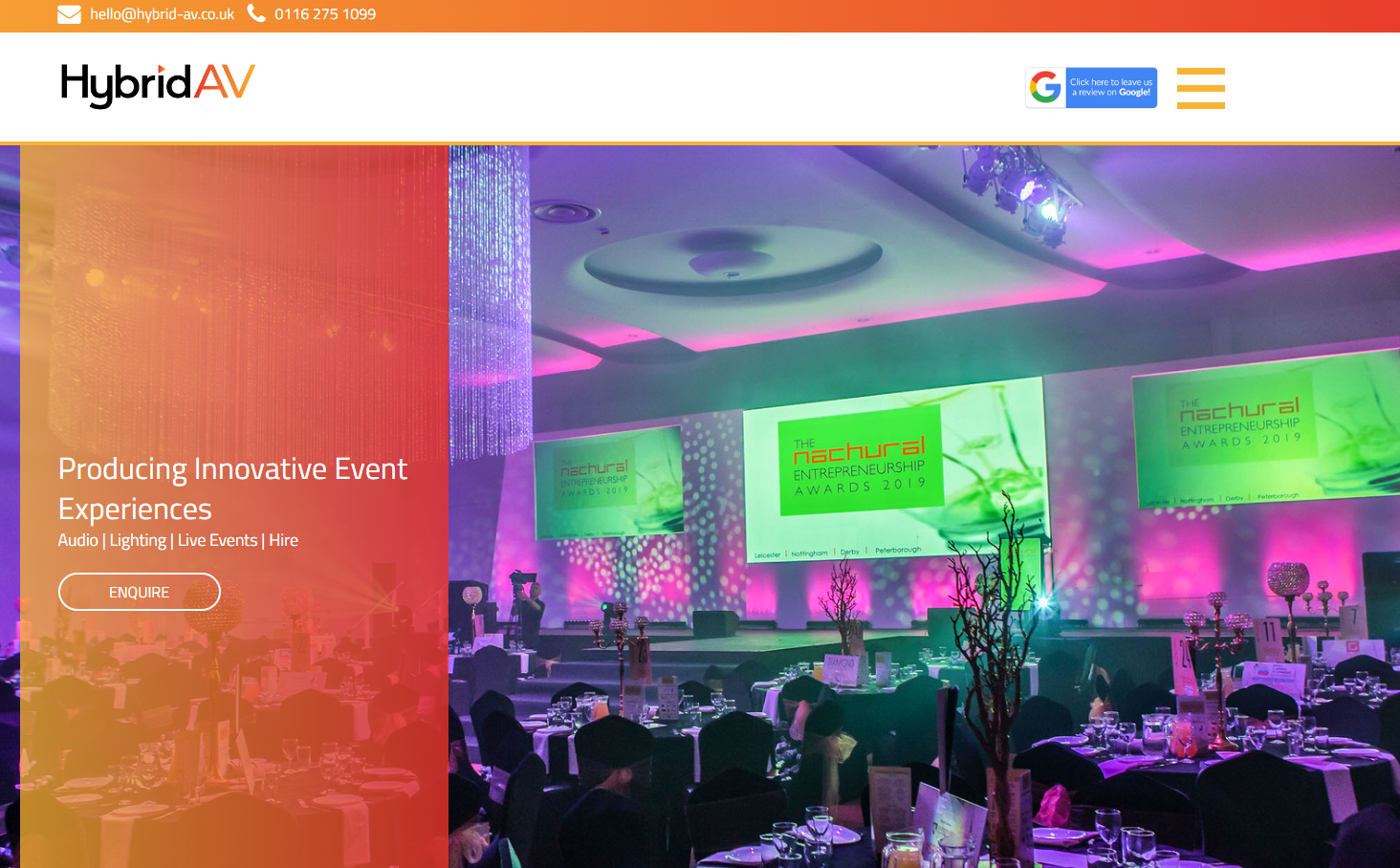The width and height of the screenshot is (1400, 868).
Task: Select 'Live Events' in the services tagline
Action: [216, 540]
